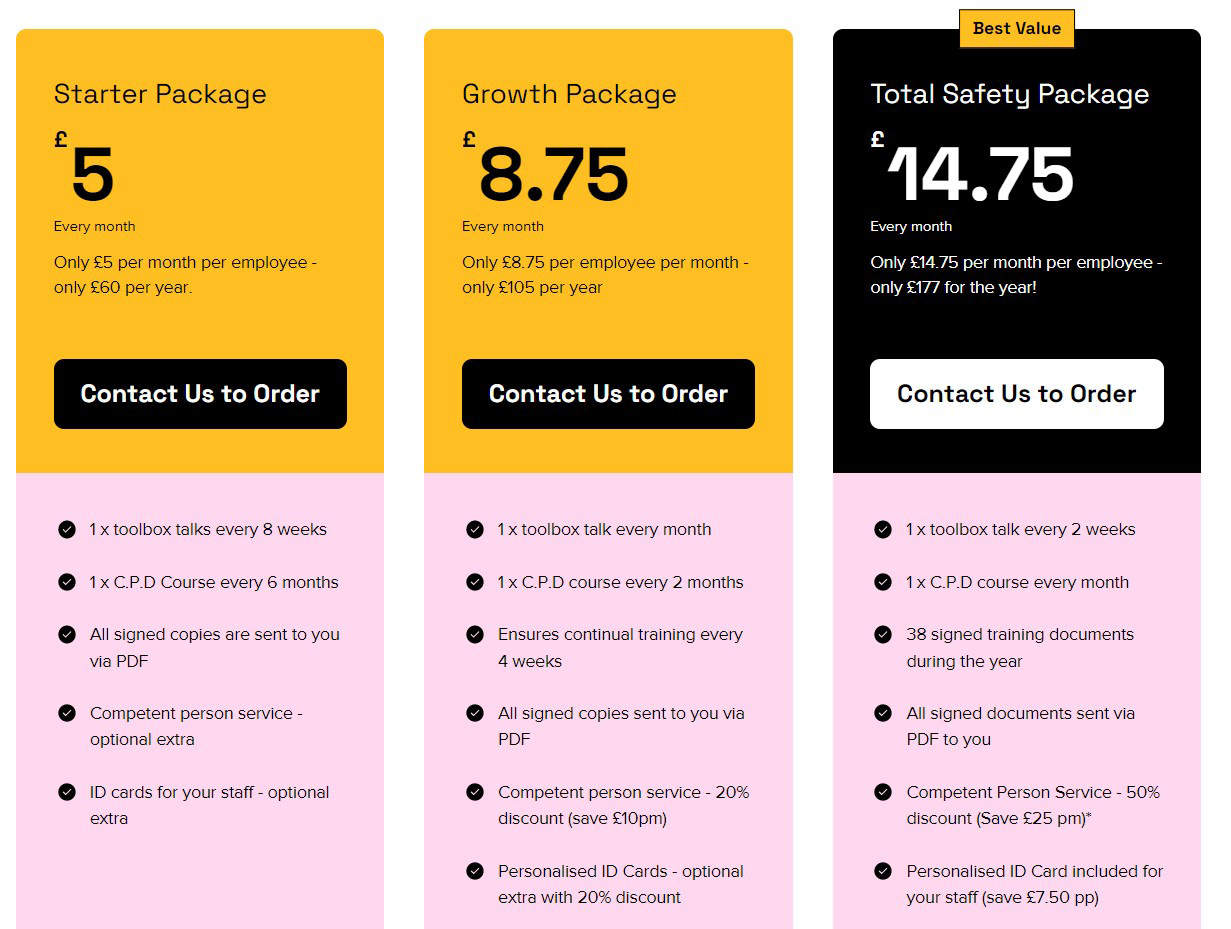Click check icon for C.P.D course every 2 months
Screen dimensions: 1231x929
pos(475,582)
